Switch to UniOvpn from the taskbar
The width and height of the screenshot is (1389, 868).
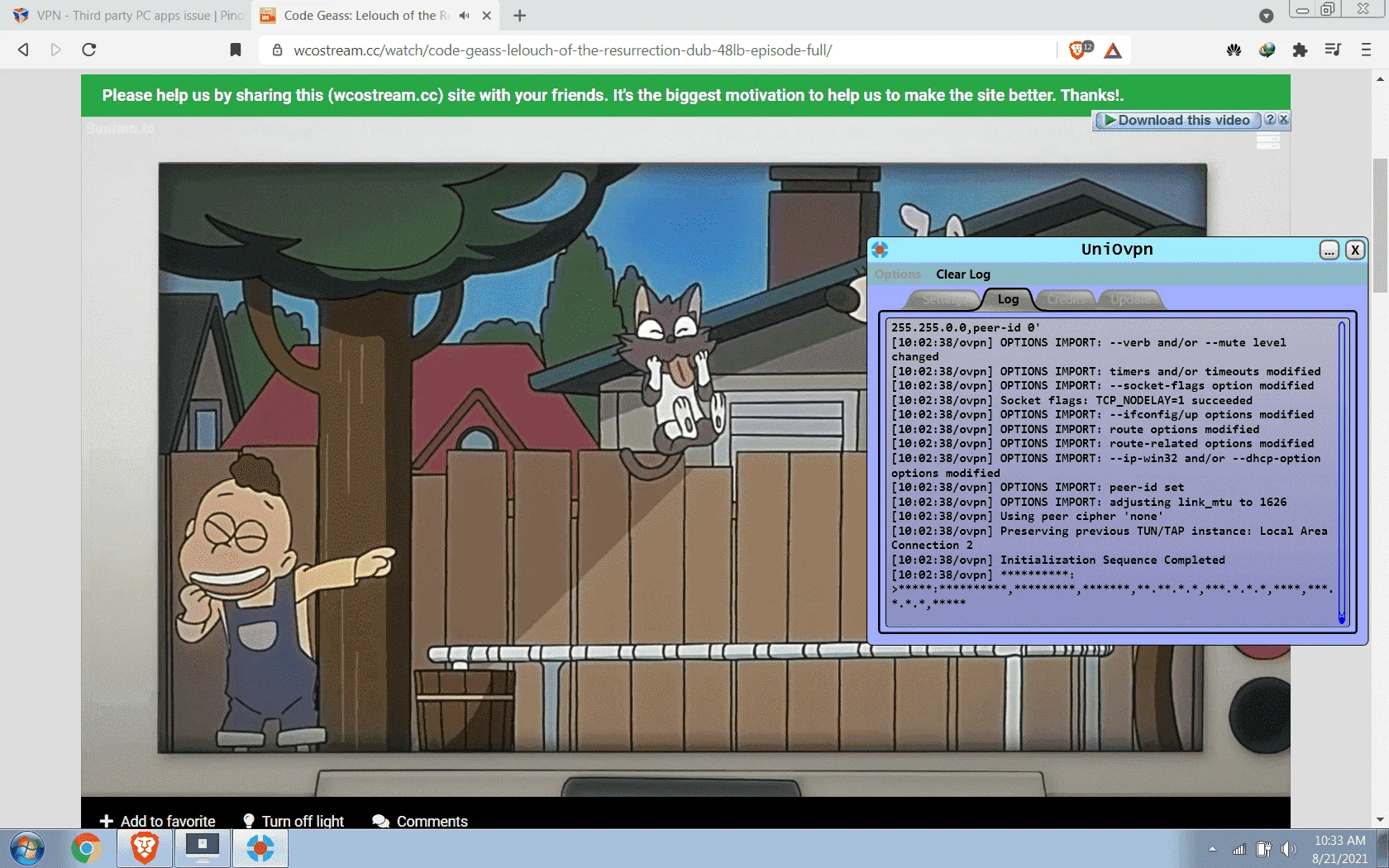tap(260, 849)
